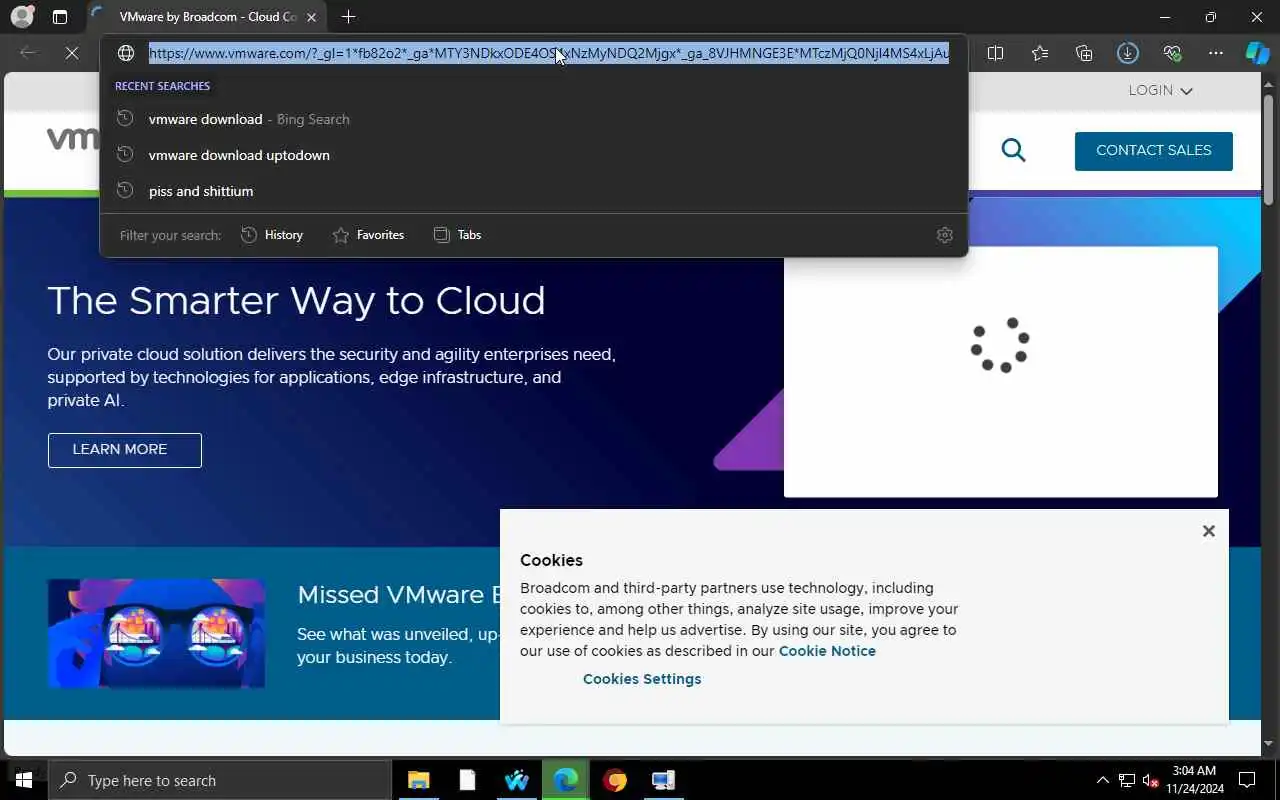
Task: Open the red-orange round taskbar app
Action: [x=615, y=780]
